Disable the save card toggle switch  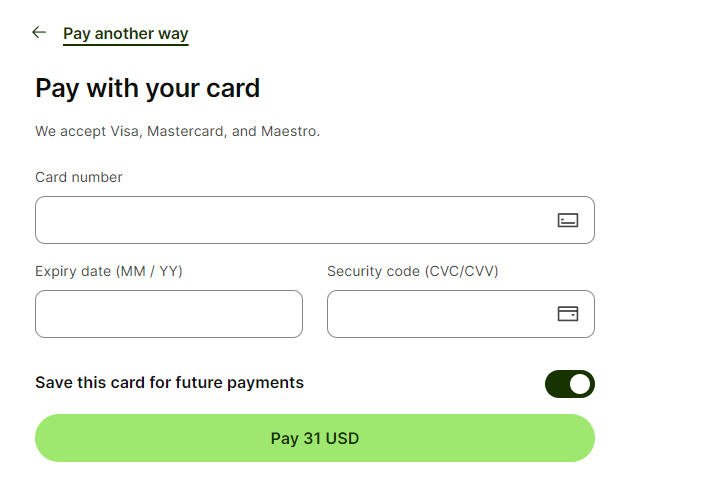tap(569, 383)
